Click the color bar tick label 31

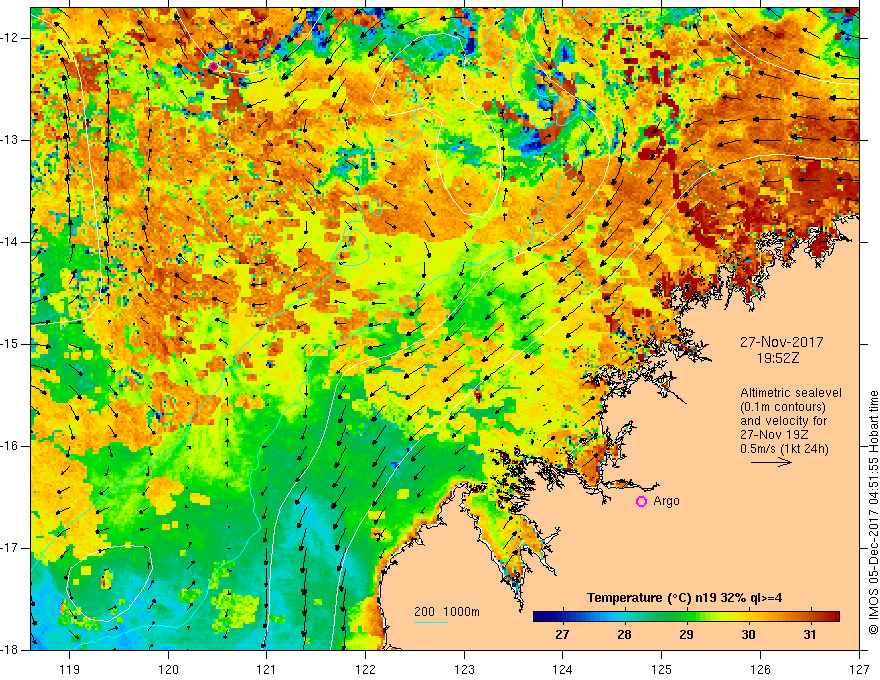click(x=810, y=635)
